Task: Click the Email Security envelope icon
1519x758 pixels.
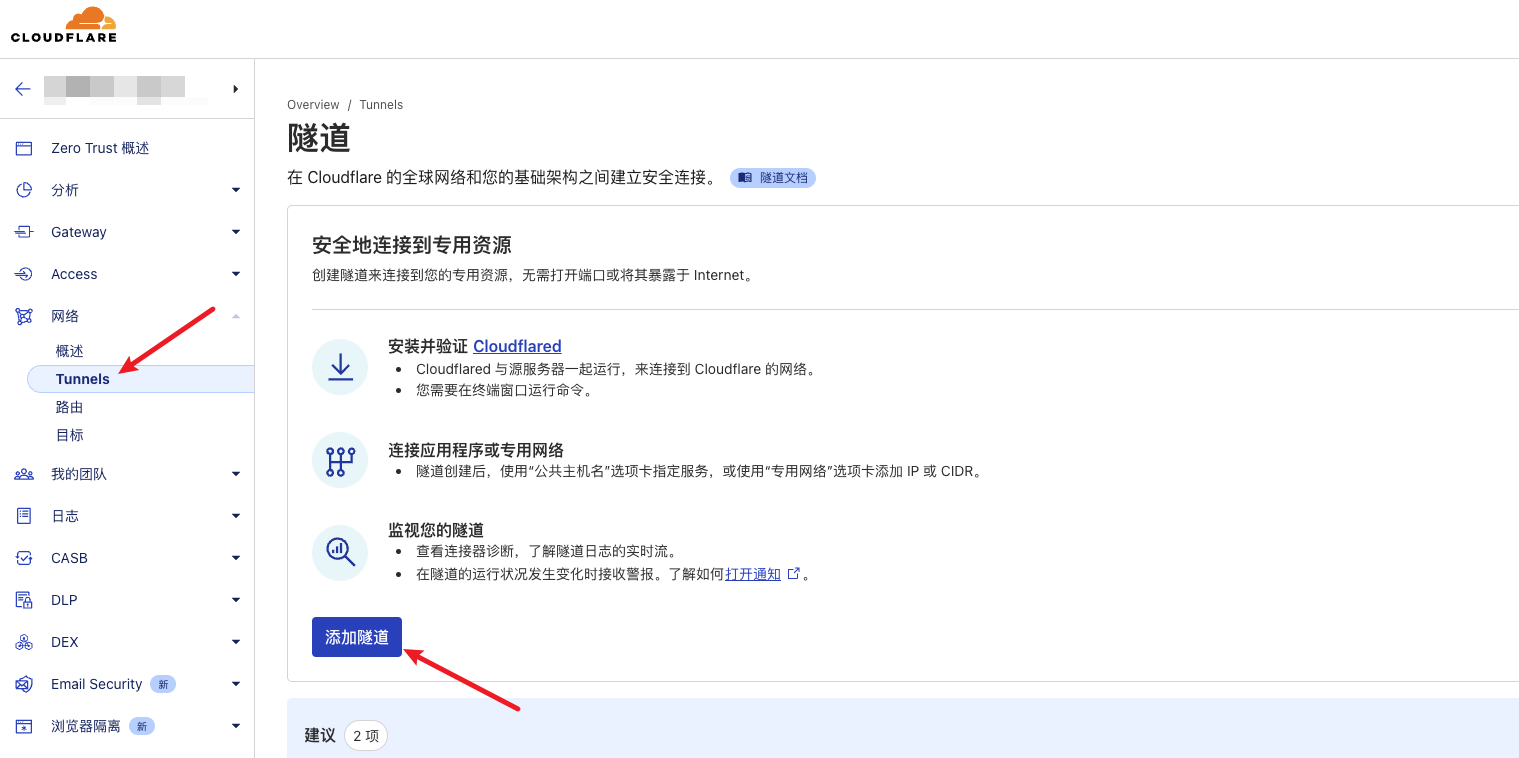Action: [24, 684]
